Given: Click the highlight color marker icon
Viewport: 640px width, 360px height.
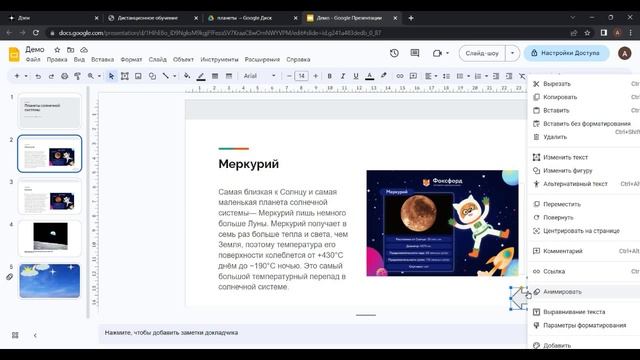Looking at the screenshot, I should (x=383, y=76).
